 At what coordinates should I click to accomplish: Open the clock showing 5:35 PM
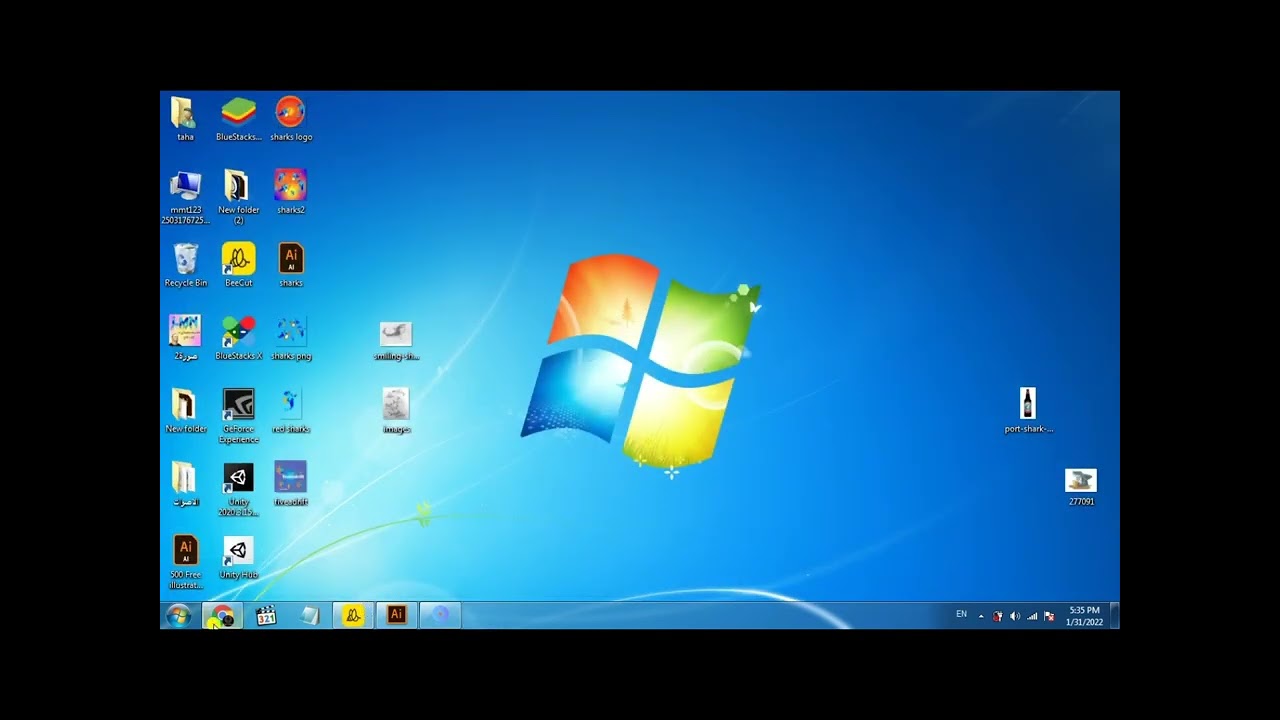1084,616
